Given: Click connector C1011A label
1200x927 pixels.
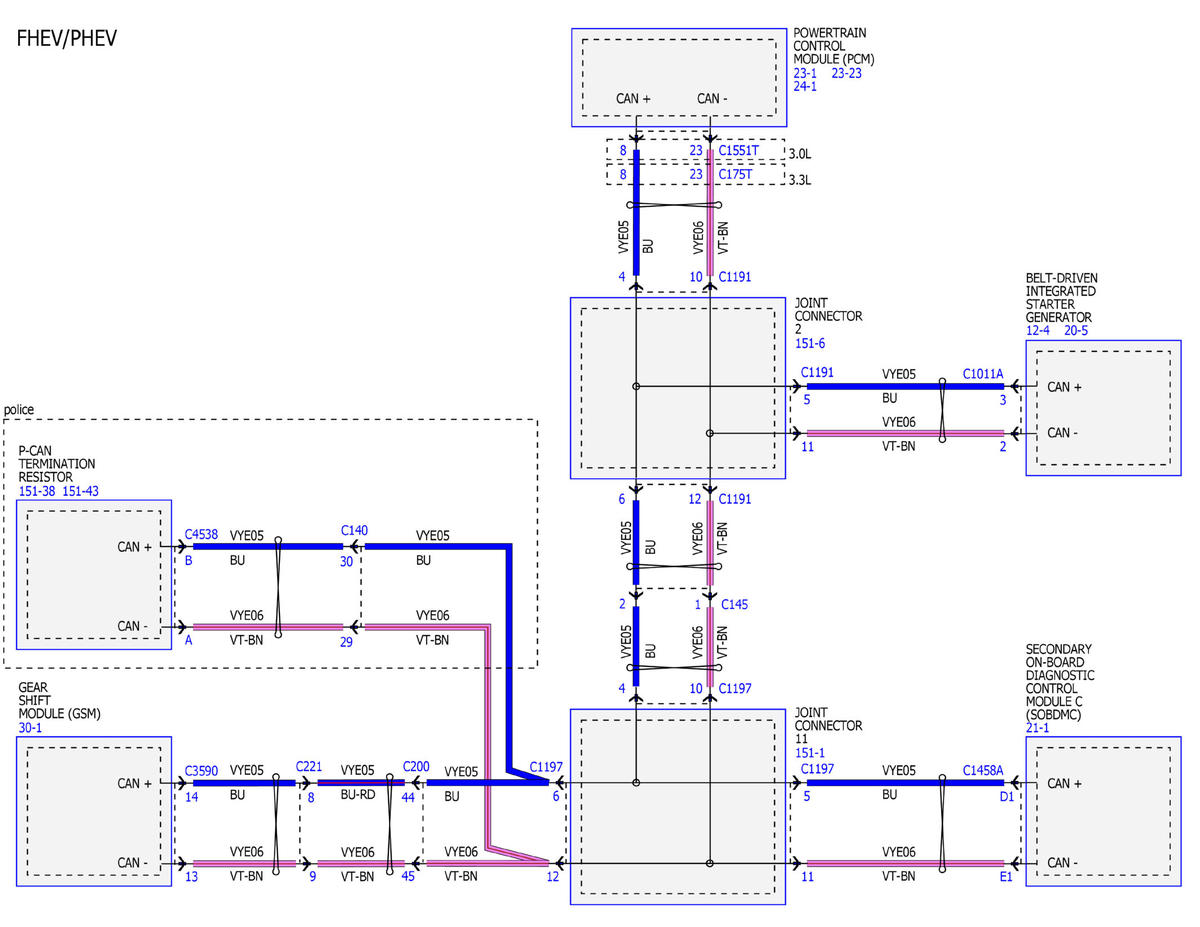Looking at the screenshot, I should pos(983,373).
